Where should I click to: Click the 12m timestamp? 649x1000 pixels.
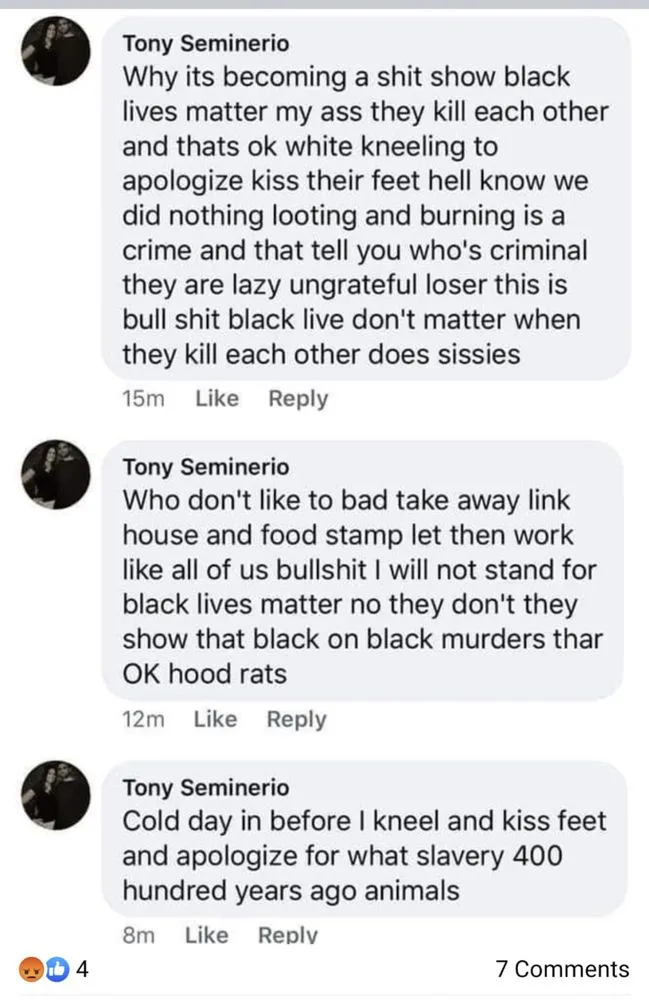click(x=141, y=719)
